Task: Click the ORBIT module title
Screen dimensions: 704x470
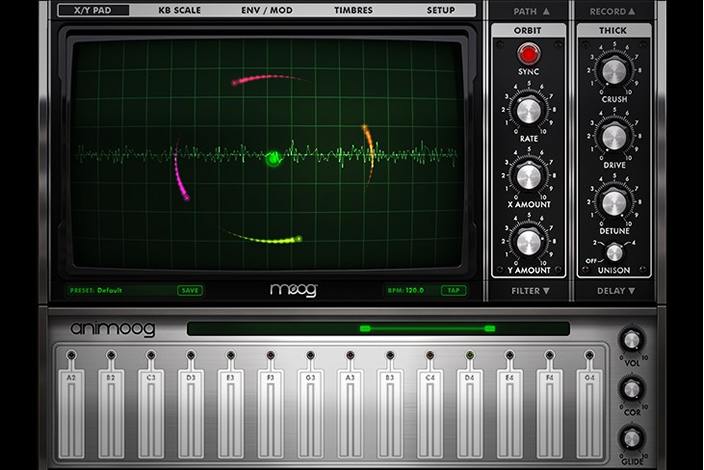Action: tap(528, 31)
